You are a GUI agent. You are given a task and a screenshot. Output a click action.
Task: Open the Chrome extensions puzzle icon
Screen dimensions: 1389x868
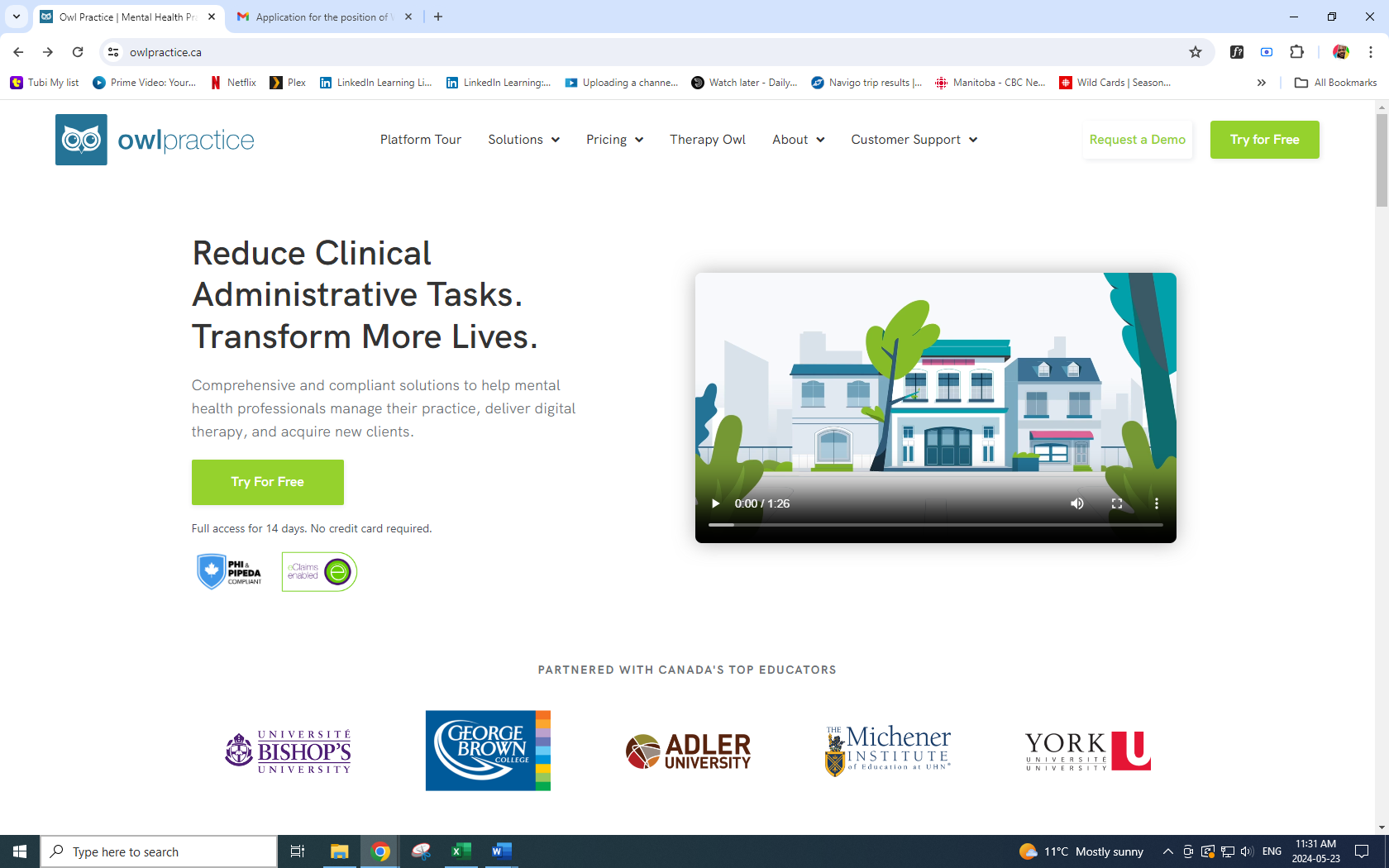1296,52
